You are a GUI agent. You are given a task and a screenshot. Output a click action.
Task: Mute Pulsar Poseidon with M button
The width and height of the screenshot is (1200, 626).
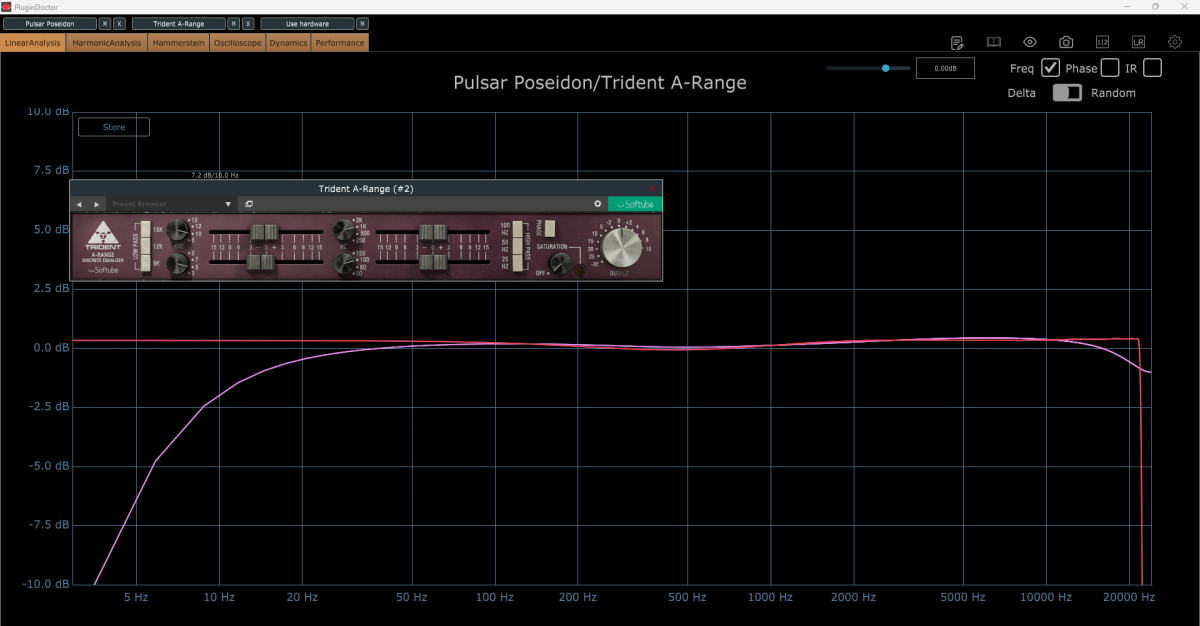pos(106,23)
